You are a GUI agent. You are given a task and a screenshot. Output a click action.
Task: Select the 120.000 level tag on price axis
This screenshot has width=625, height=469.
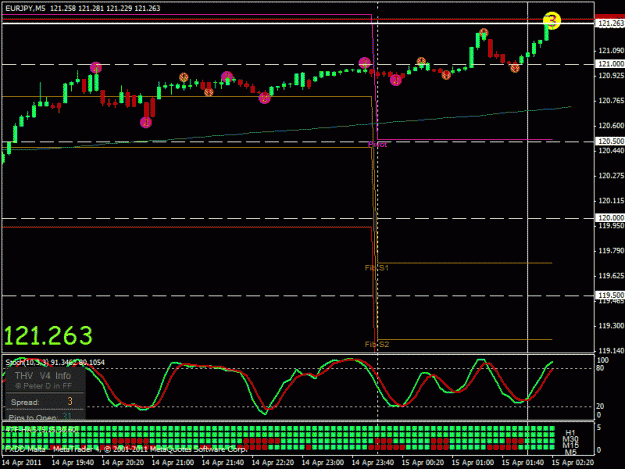[x=610, y=218]
